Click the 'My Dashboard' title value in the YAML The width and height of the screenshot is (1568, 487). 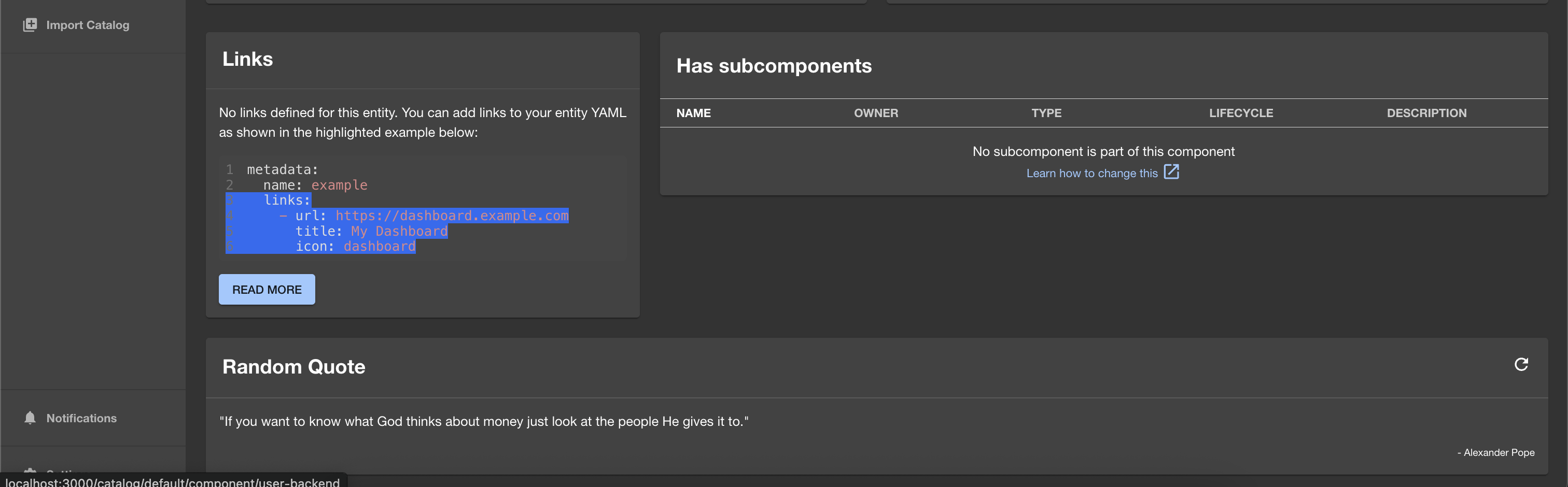click(x=399, y=231)
